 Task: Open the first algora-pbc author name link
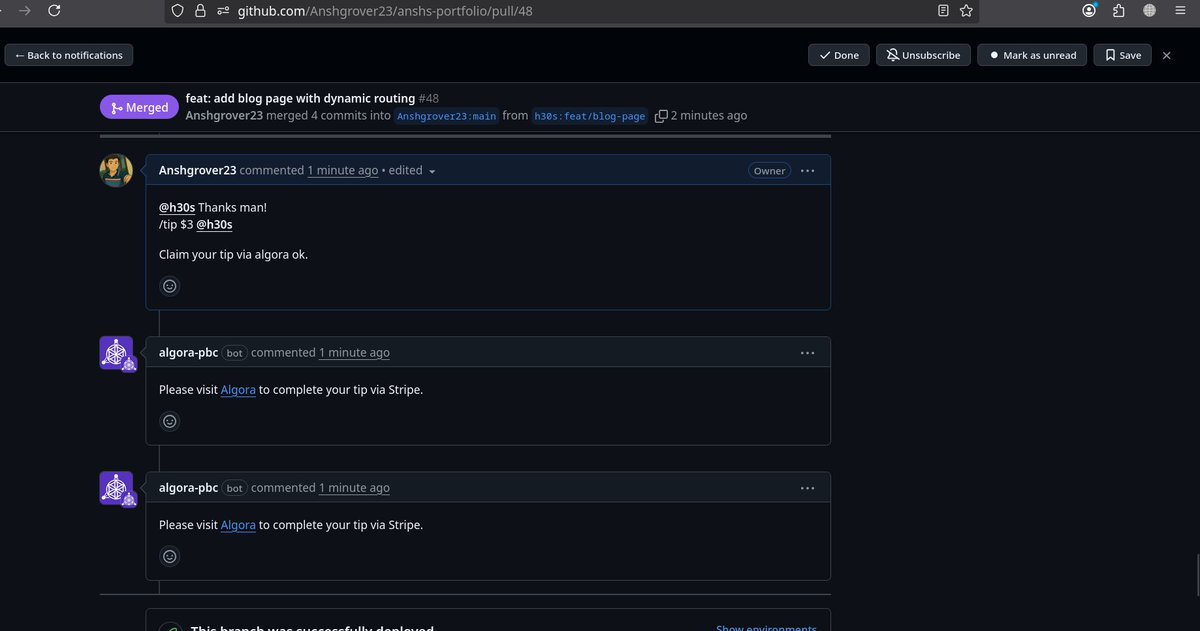tap(188, 352)
